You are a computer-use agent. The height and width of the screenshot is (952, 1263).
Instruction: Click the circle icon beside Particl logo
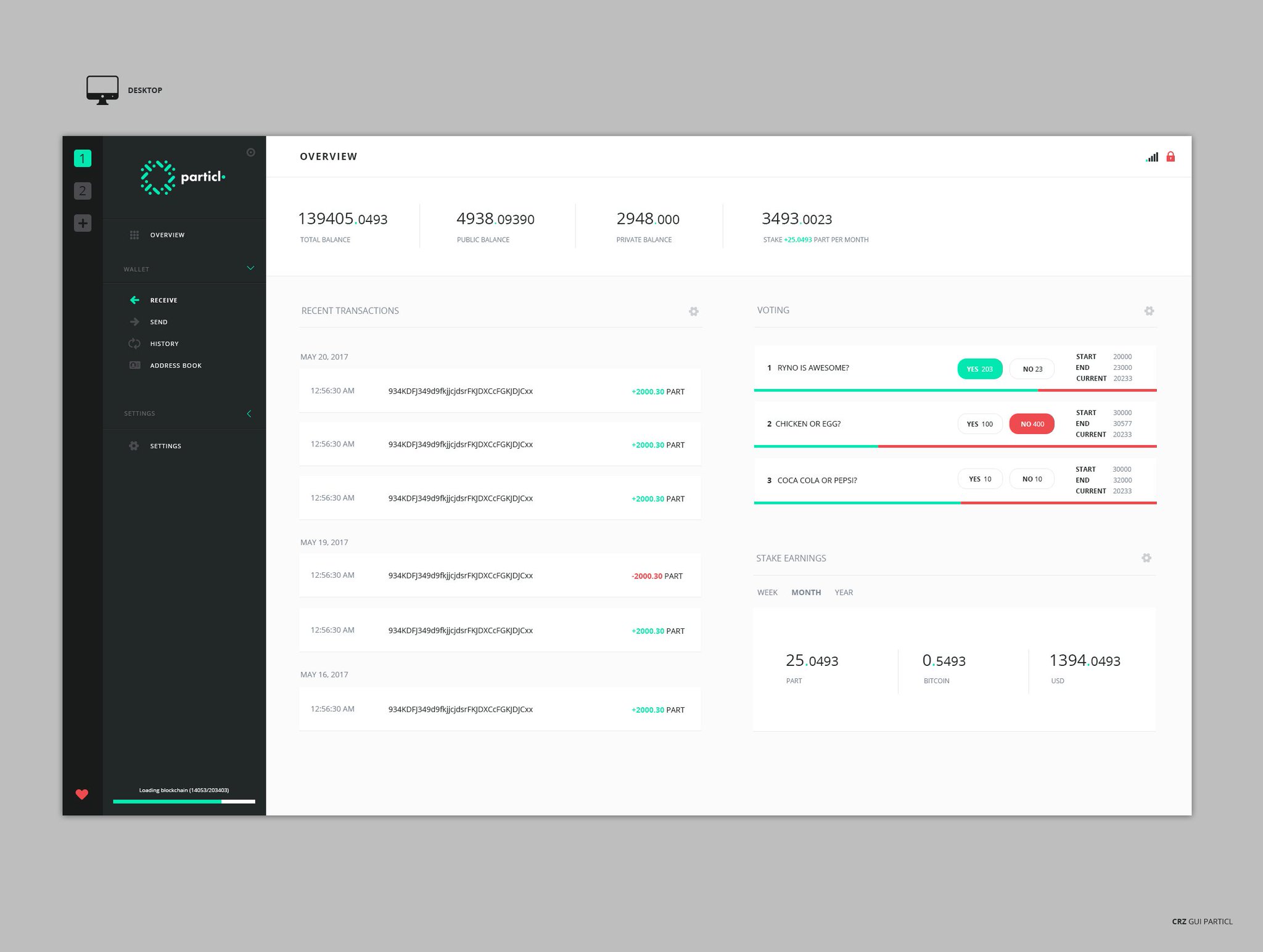[250, 152]
